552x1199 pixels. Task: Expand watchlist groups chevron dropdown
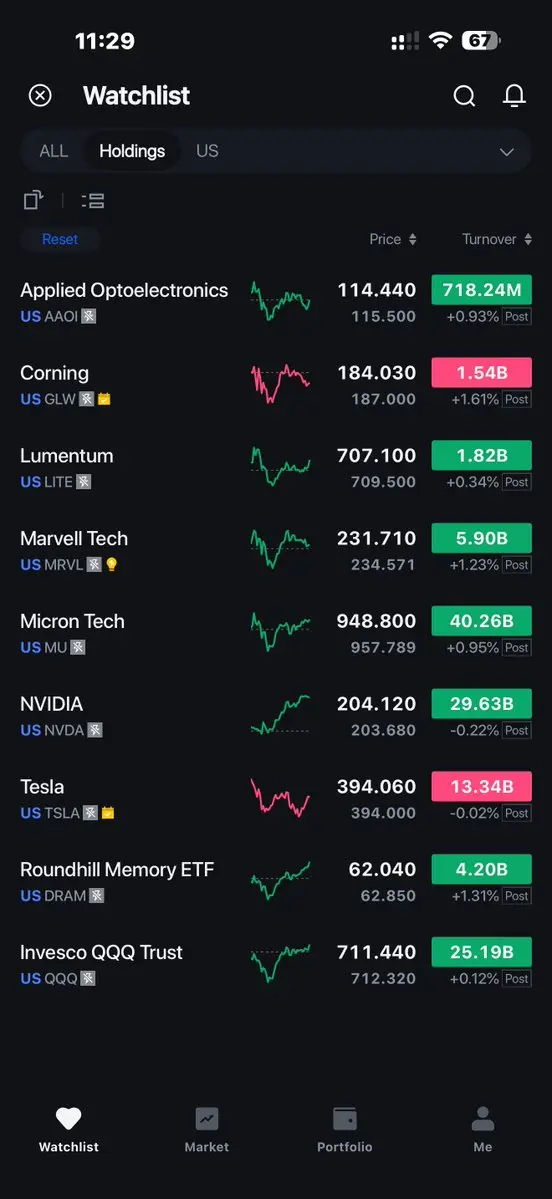[x=507, y=151]
